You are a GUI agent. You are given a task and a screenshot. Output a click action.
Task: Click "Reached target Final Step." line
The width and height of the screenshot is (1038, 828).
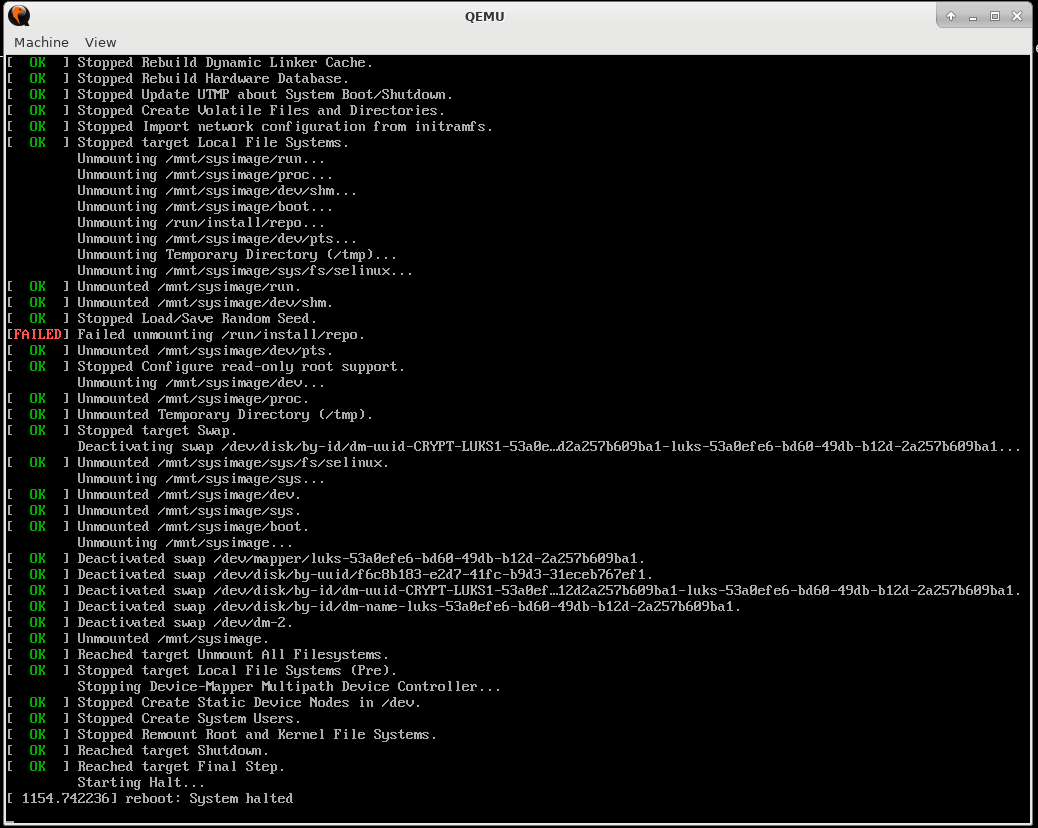click(x=181, y=766)
